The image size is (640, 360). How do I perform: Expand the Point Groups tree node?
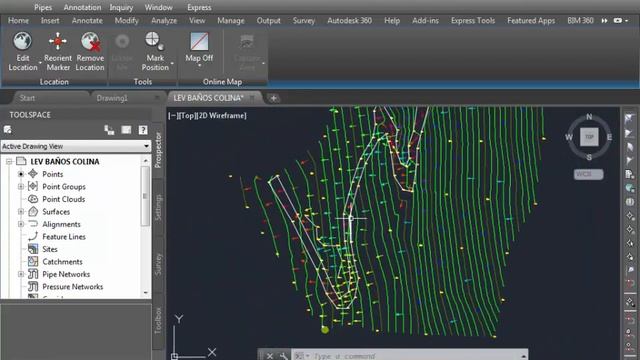coord(21,187)
